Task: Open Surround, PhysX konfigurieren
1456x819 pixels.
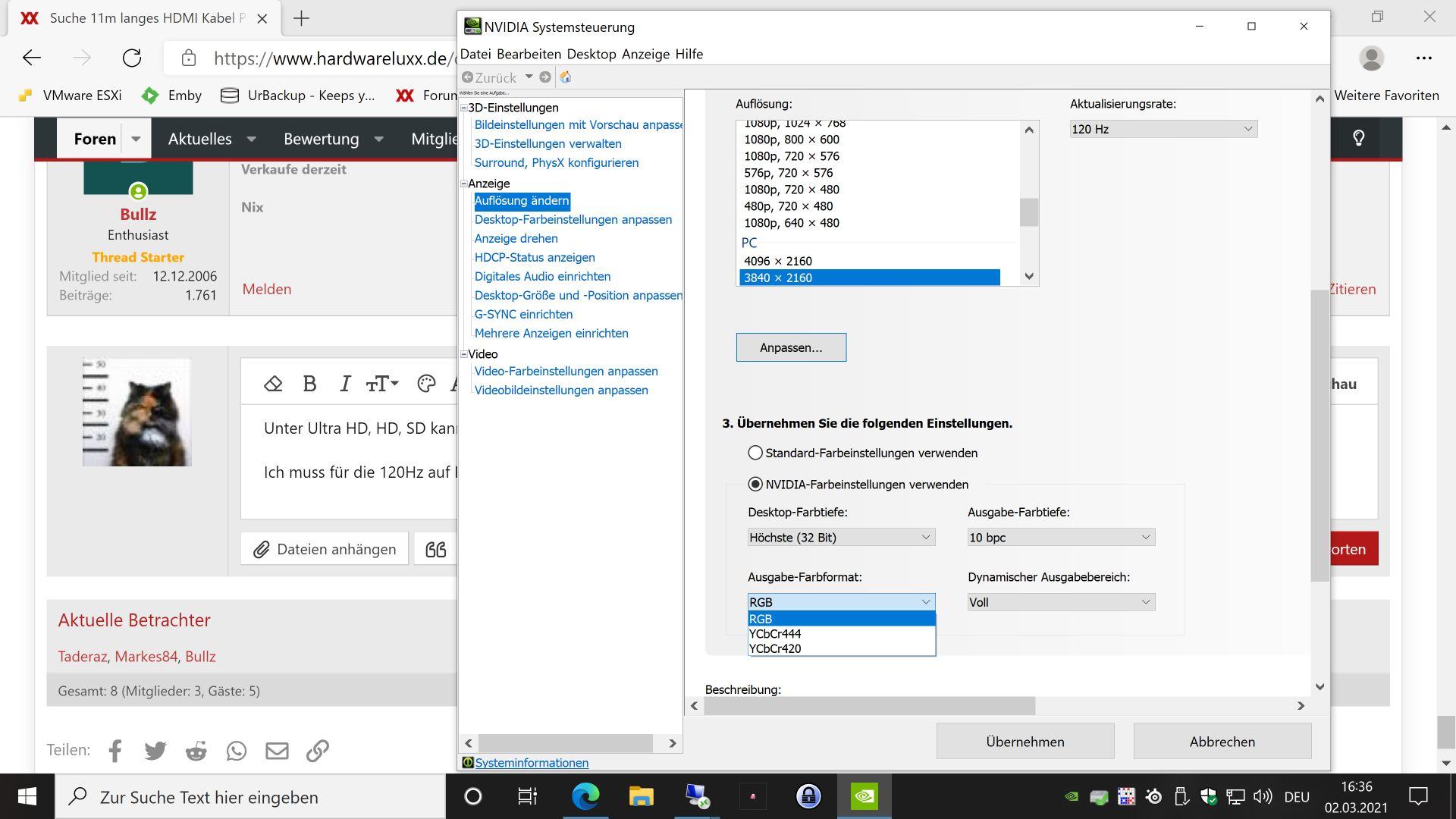Action: [x=556, y=162]
